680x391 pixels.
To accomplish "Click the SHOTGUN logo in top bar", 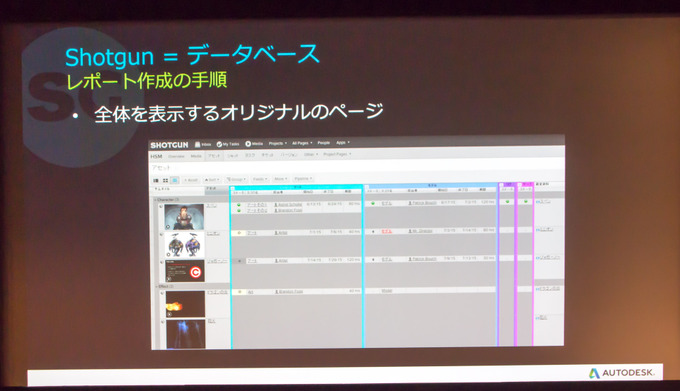I will point(169,145).
